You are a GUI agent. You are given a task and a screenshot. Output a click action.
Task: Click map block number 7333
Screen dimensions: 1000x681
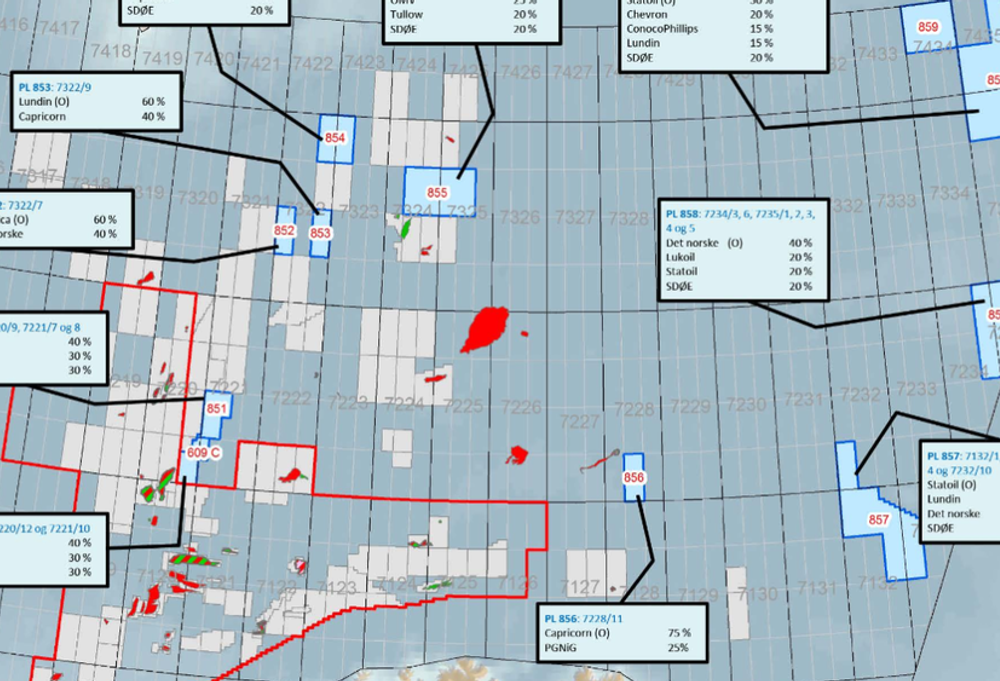click(x=896, y=201)
